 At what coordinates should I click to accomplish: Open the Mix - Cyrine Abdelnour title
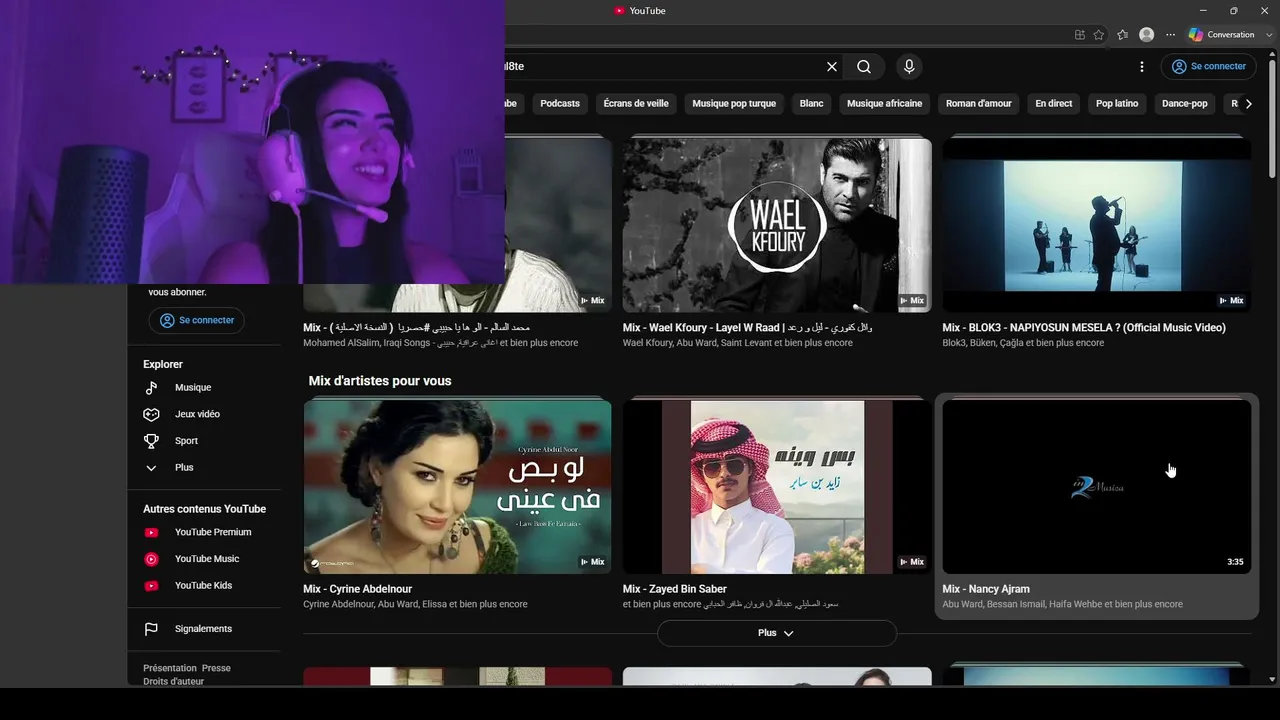(x=358, y=589)
